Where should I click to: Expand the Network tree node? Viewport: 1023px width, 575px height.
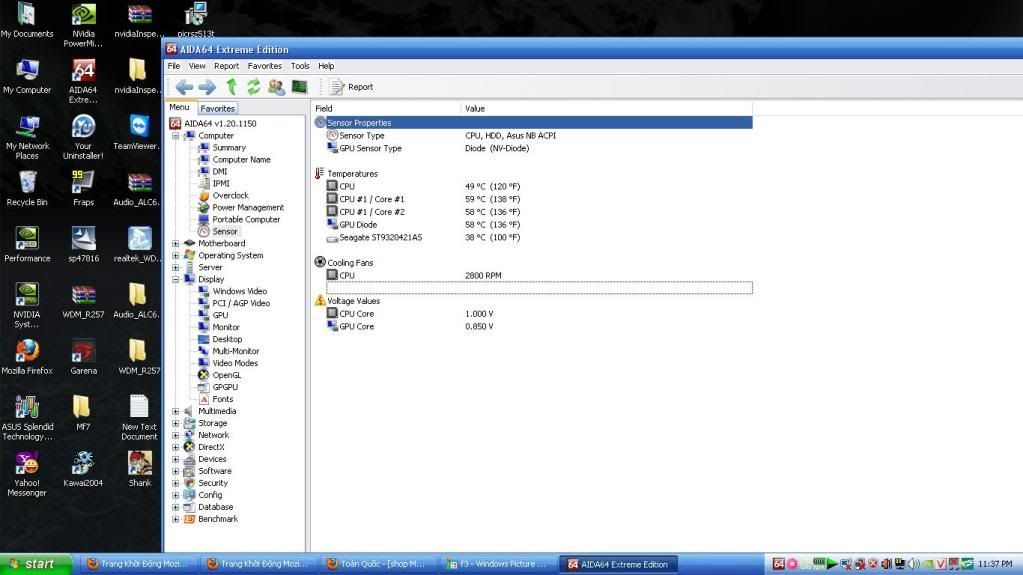[176, 435]
